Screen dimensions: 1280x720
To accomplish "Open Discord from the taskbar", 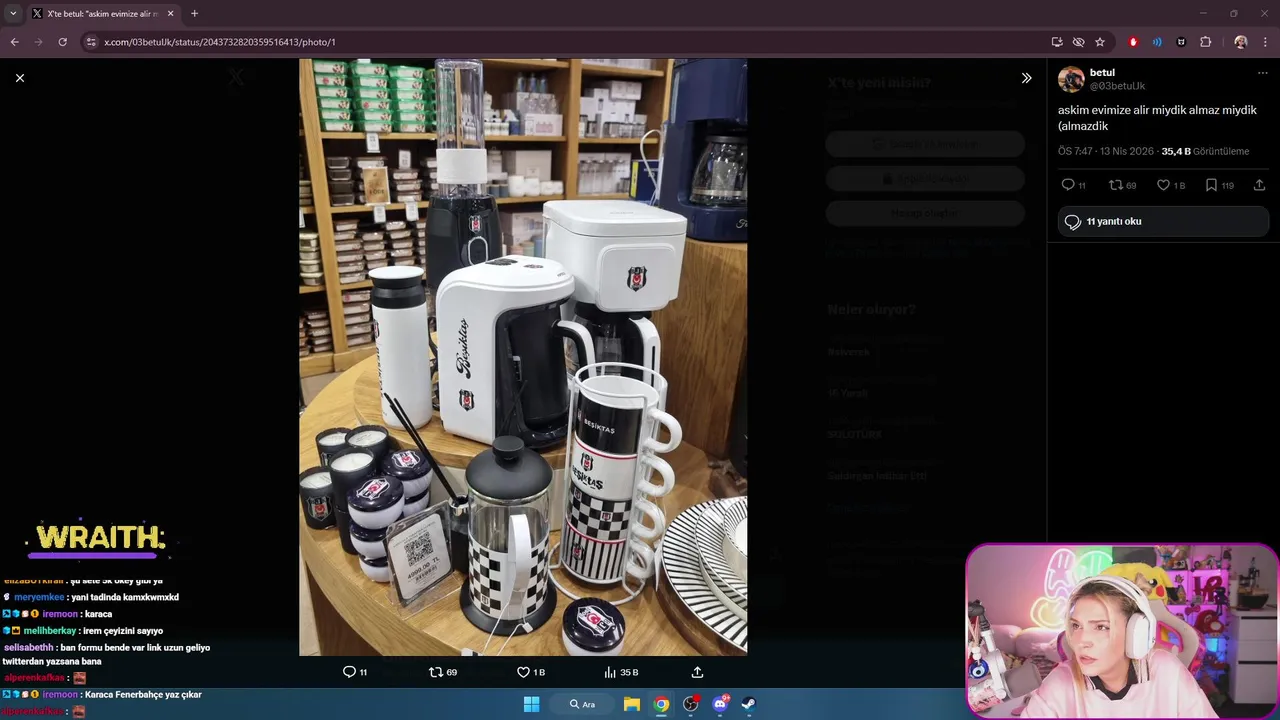I will pos(720,704).
